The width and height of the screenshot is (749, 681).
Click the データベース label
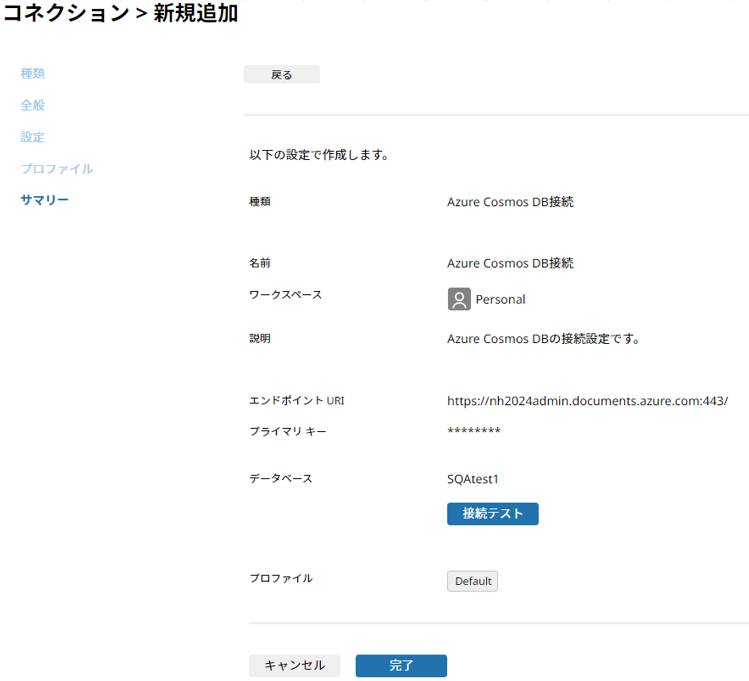coord(280,479)
